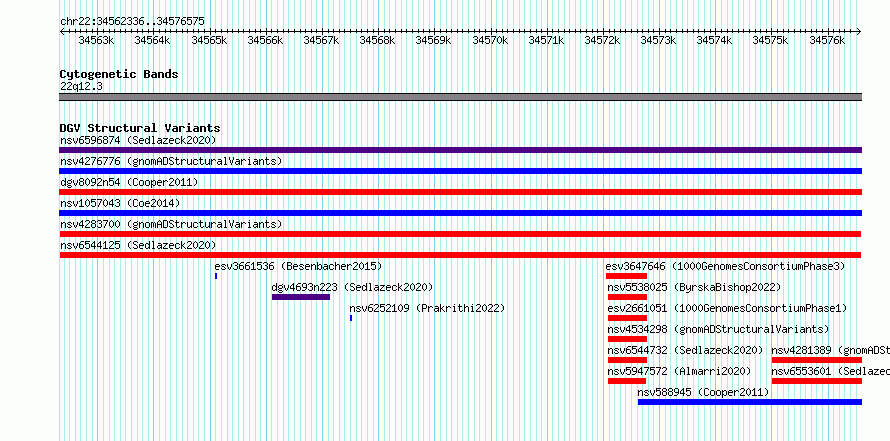This screenshot has height=441, width=890.
Task: Select the red nsv4281389 variant bar
Action: [x=817, y=360]
